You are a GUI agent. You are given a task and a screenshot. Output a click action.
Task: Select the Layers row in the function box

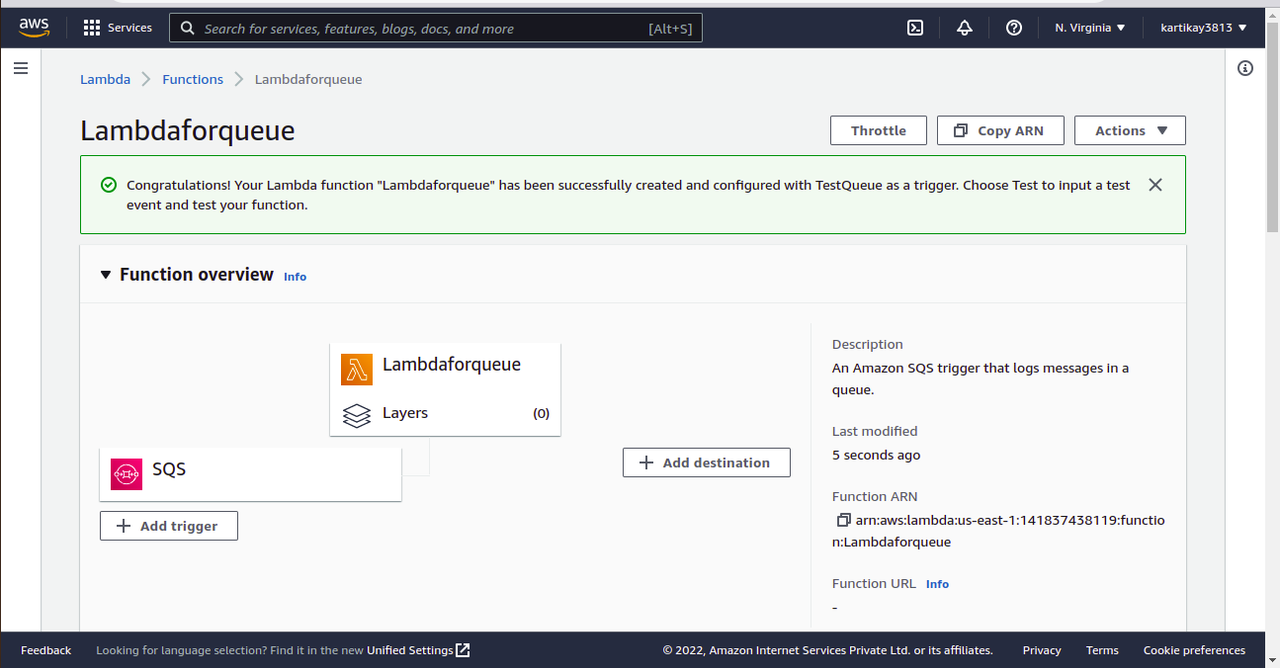click(x=445, y=413)
